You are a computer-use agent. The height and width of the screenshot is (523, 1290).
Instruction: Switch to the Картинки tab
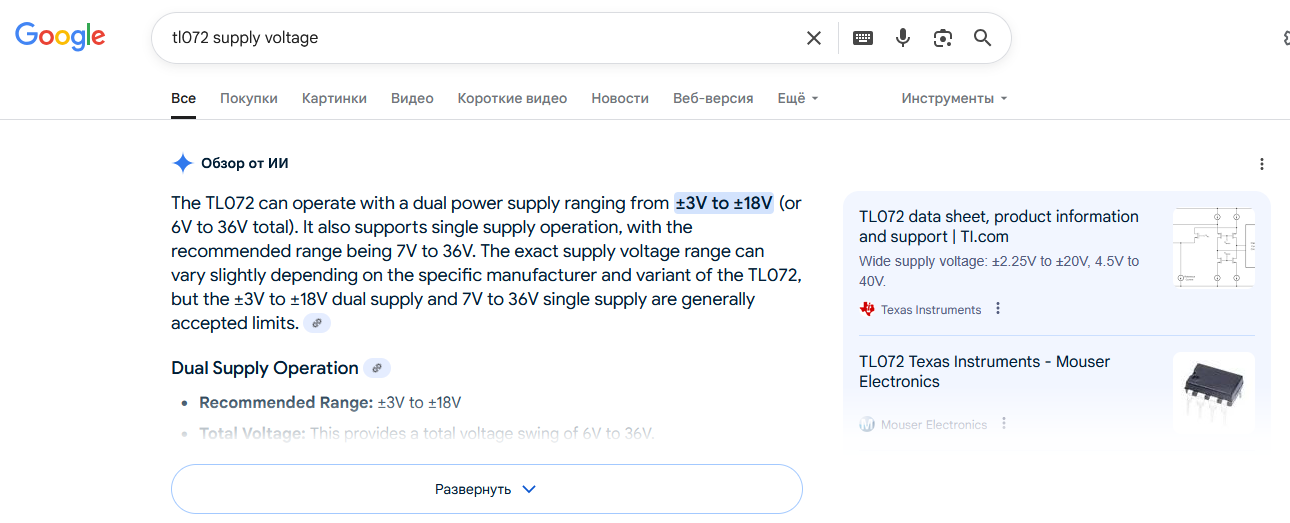click(334, 98)
